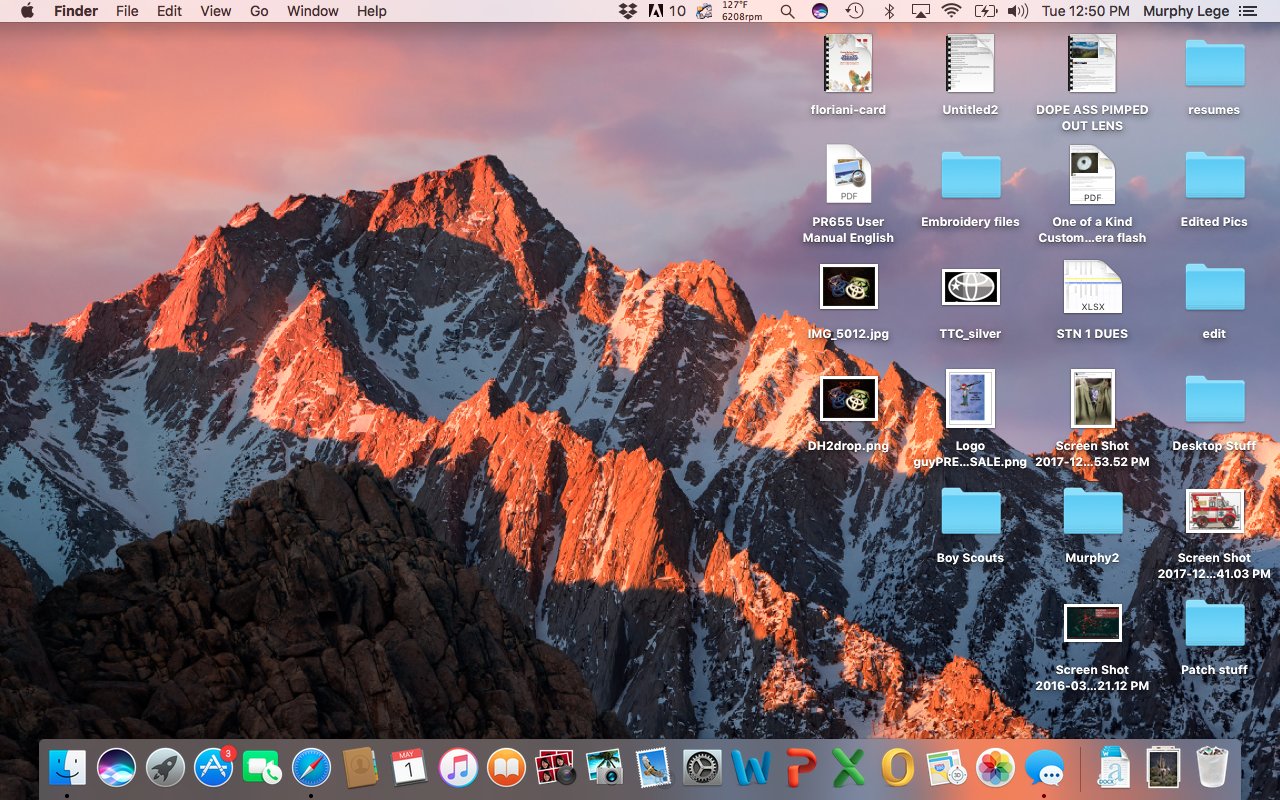Open Spotlight search magnifier
This screenshot has width=1280, height=800.
pos(787,11)
